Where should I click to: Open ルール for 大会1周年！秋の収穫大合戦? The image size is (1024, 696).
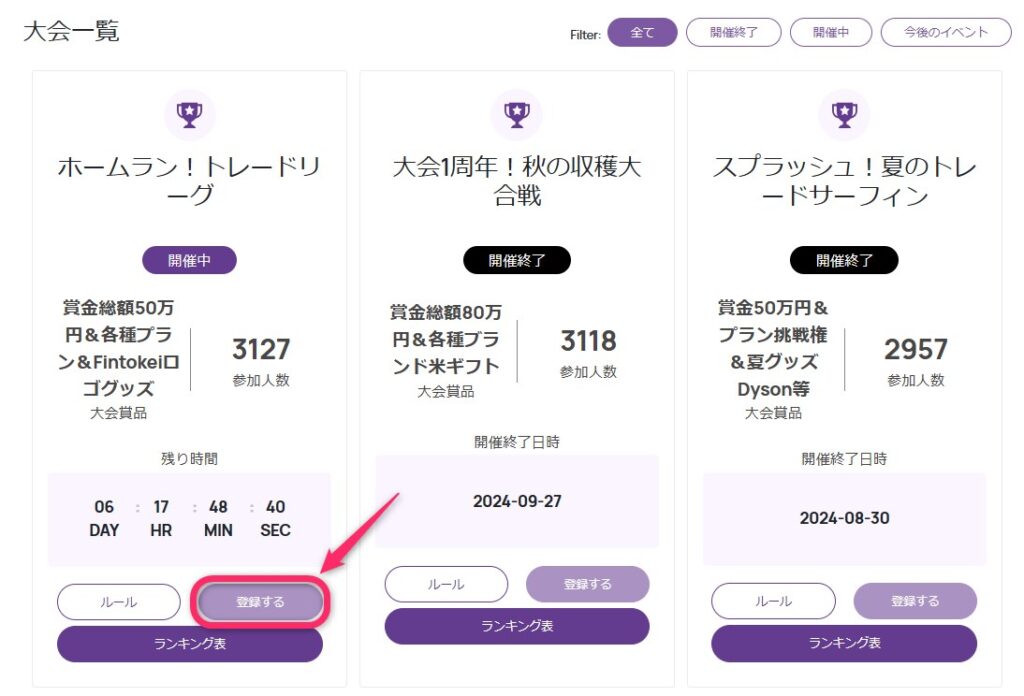pyautogui.click(x=446, y=584)
